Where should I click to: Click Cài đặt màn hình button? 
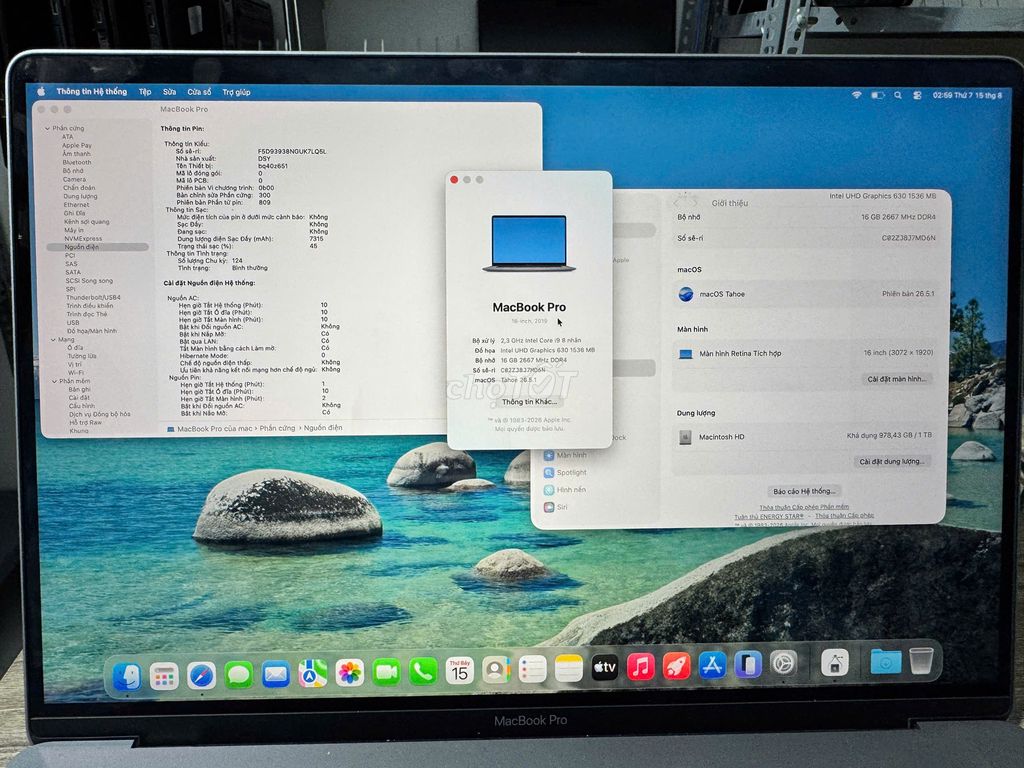pyautogui.click(x=897, y=379)
